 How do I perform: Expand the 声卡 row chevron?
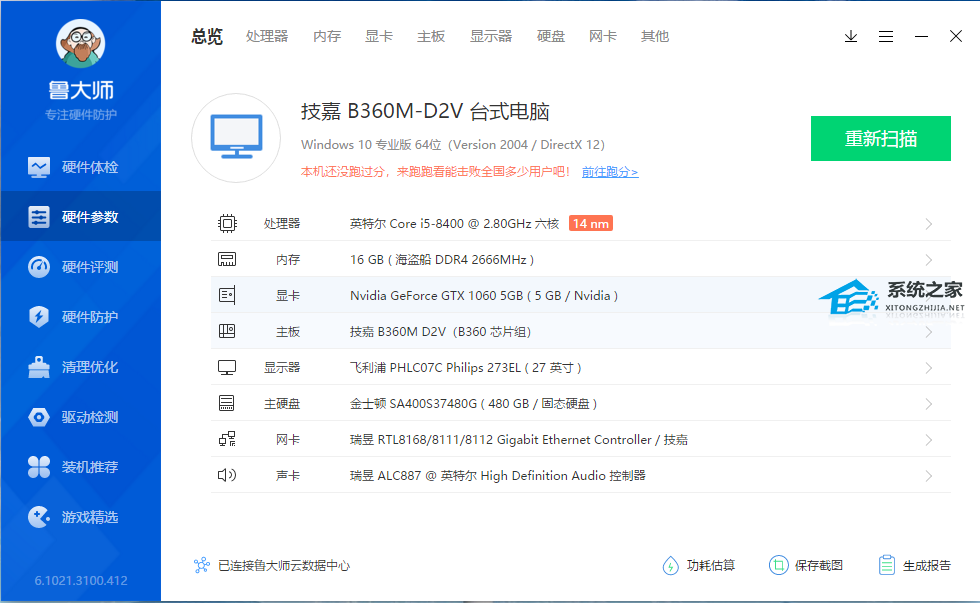(x=929, y=476)
